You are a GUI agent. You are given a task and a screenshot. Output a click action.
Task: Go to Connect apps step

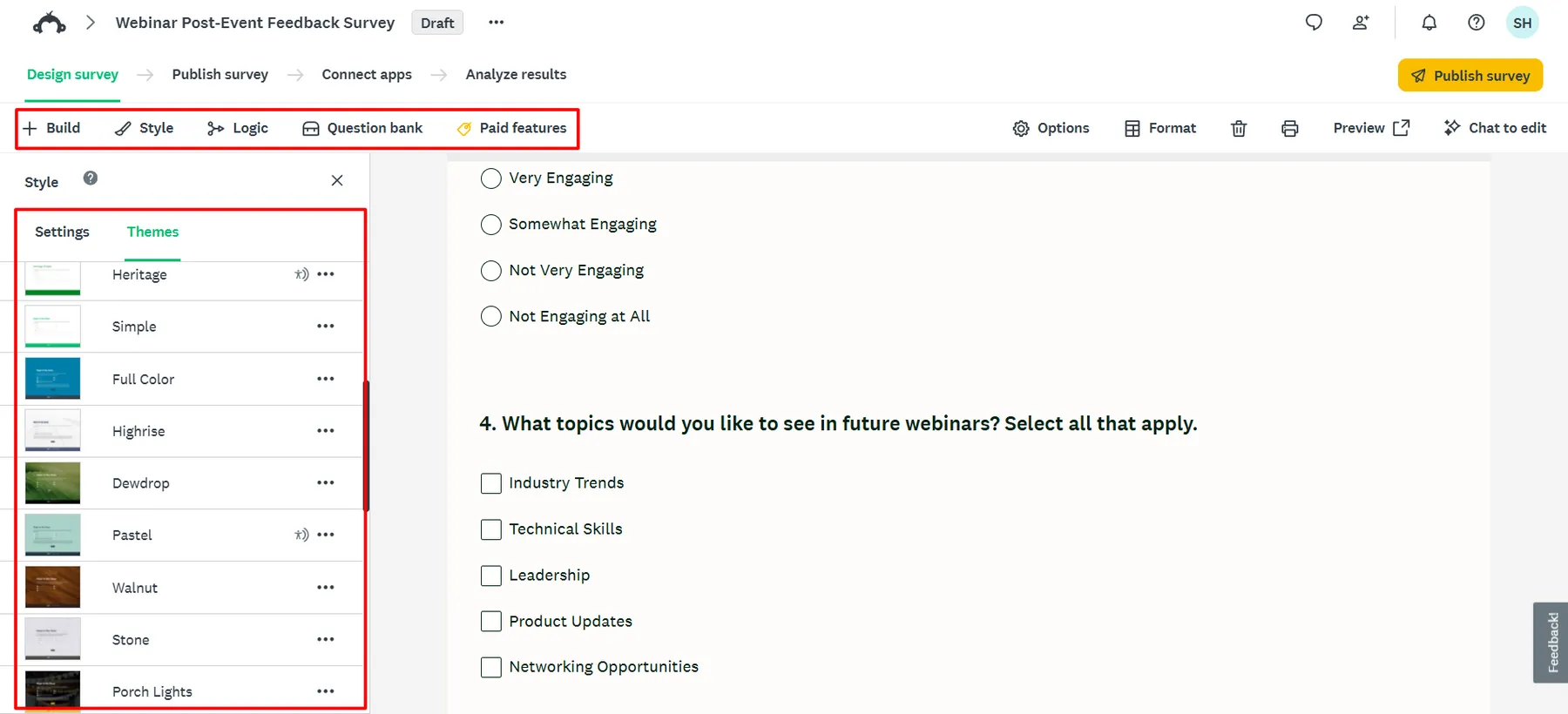(367, 74)
